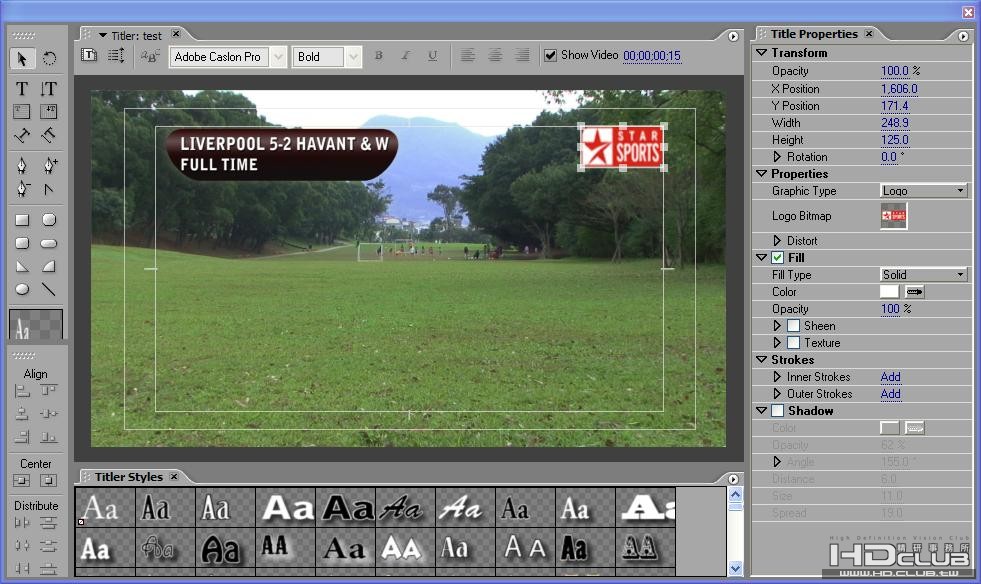Select the Pen tool
Image resolution: width=981 pixels, height=584 pixels.
click(x=22, y=165)
